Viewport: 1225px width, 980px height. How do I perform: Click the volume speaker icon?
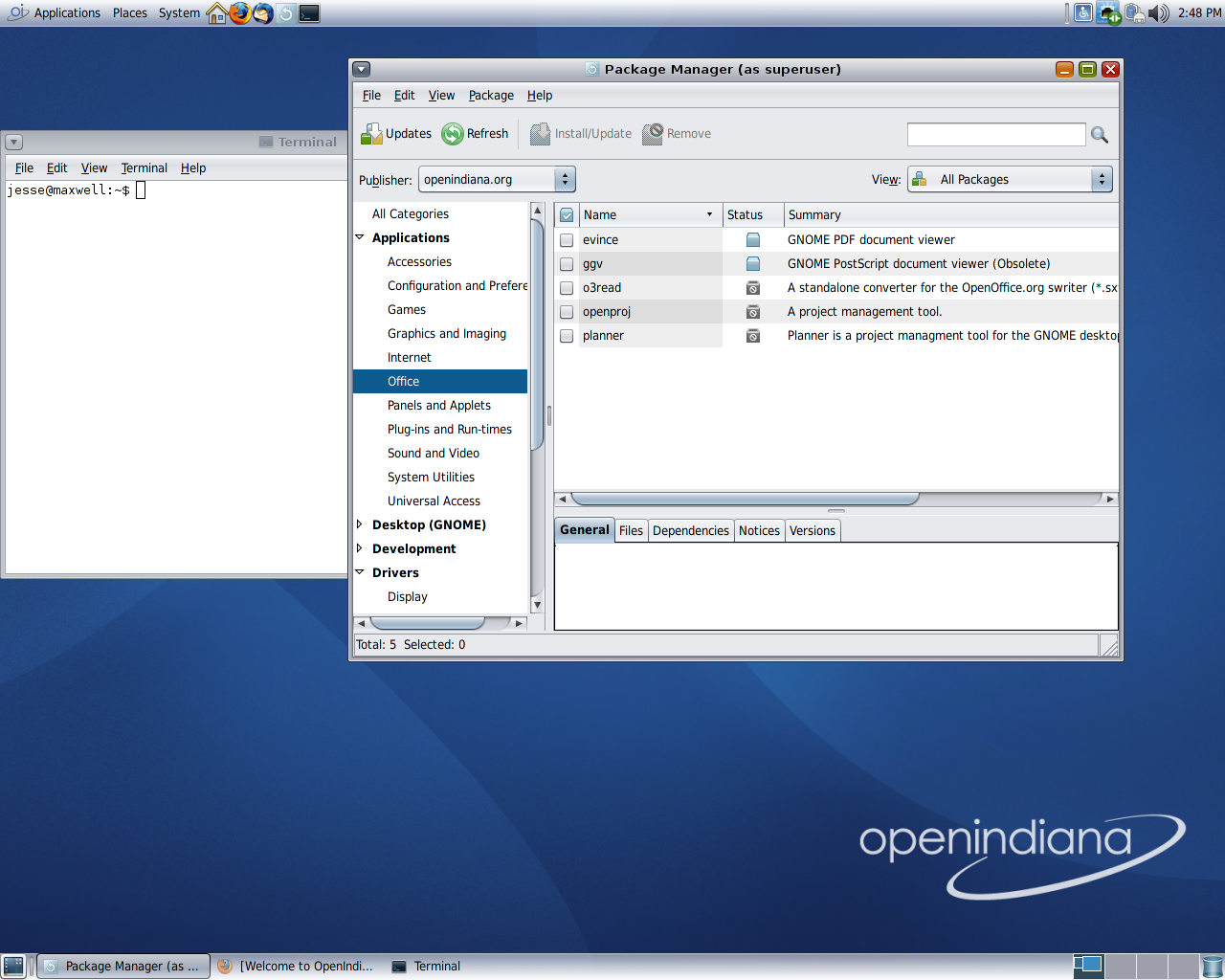point(1159,12)
